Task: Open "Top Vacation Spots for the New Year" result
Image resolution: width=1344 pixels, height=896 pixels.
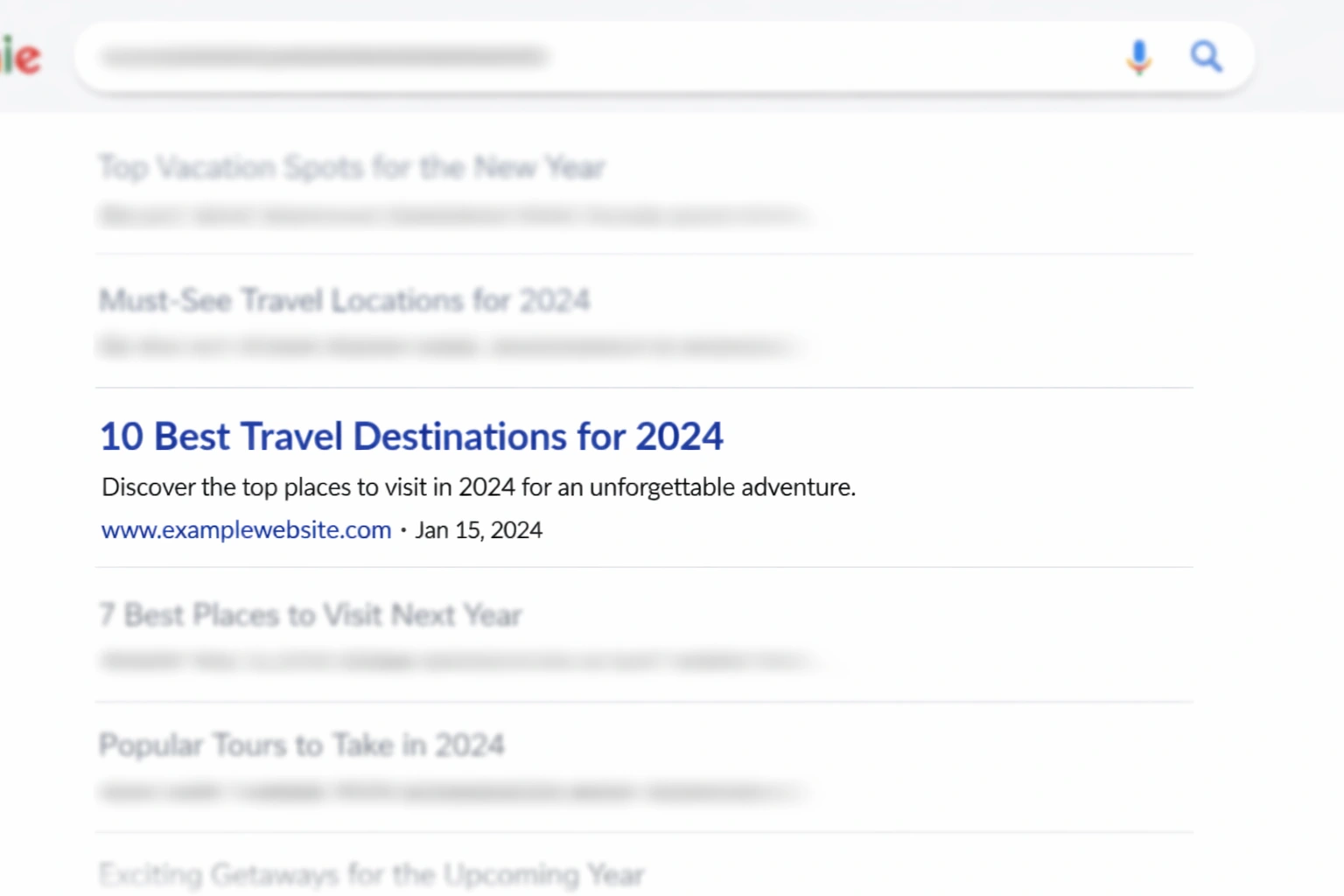Action: 352,167
